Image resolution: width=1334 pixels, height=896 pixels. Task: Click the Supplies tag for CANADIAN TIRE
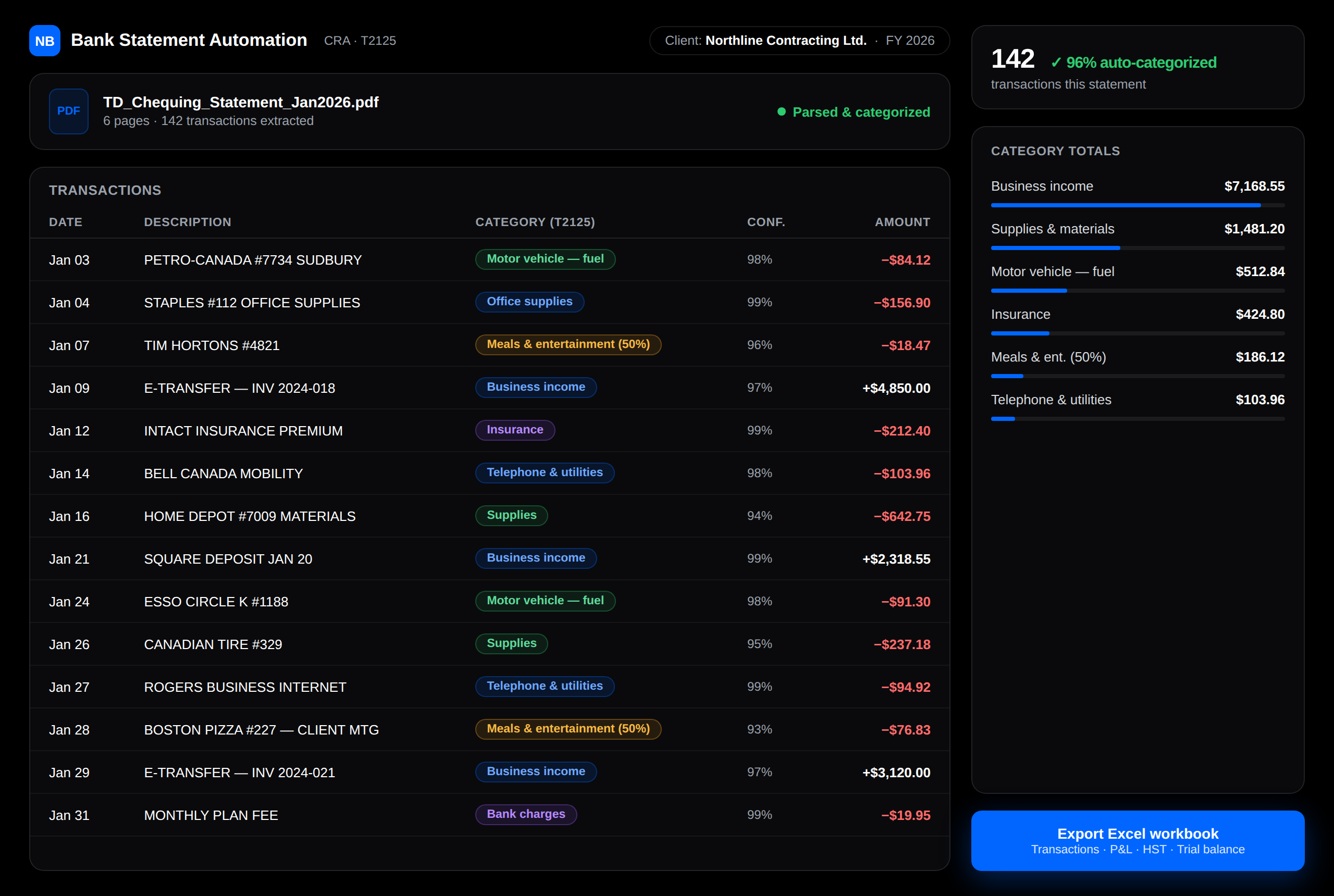(x=512, y=643)
